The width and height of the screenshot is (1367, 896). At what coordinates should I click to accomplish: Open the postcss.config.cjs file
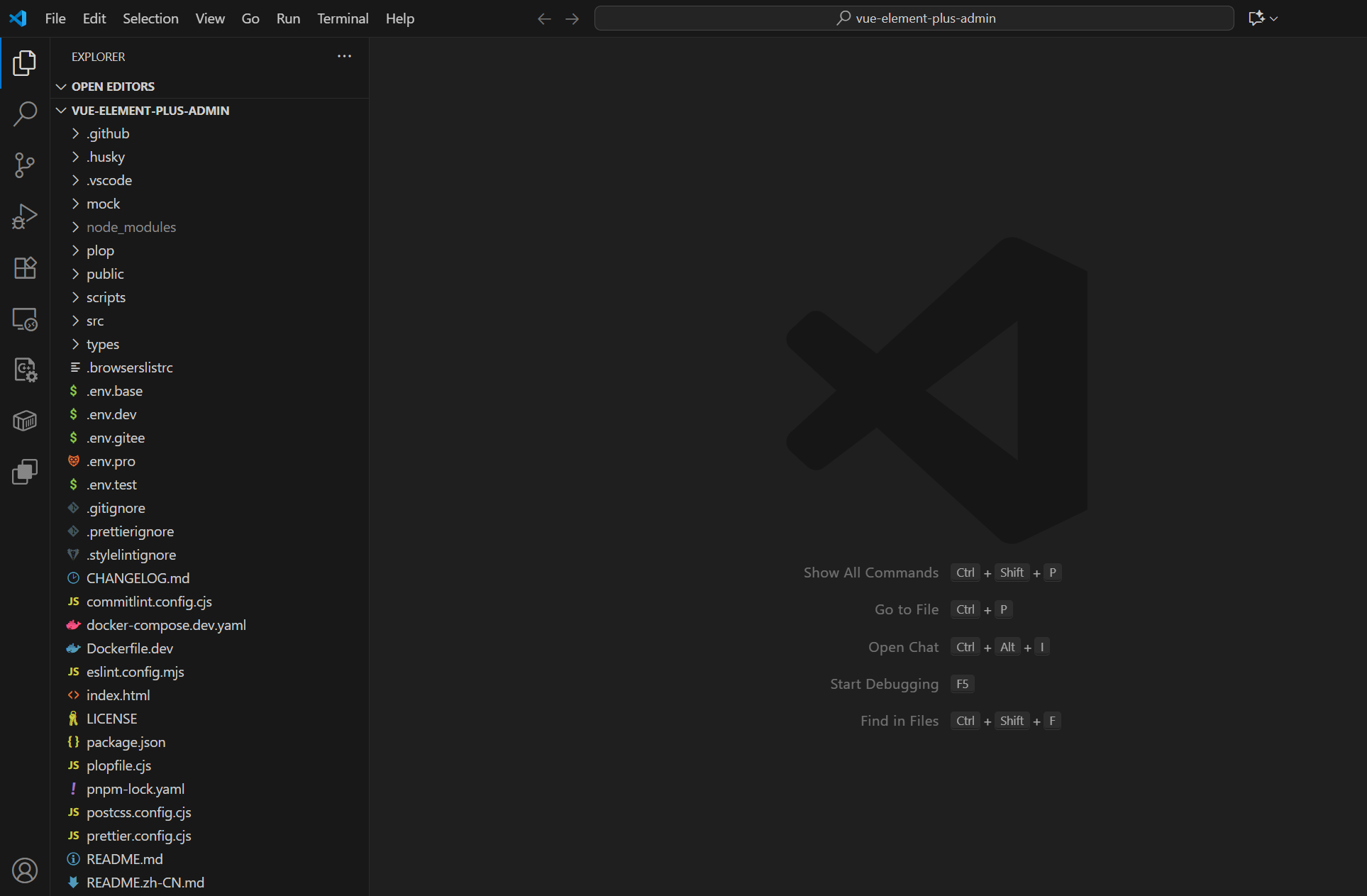tap(209, 812)
